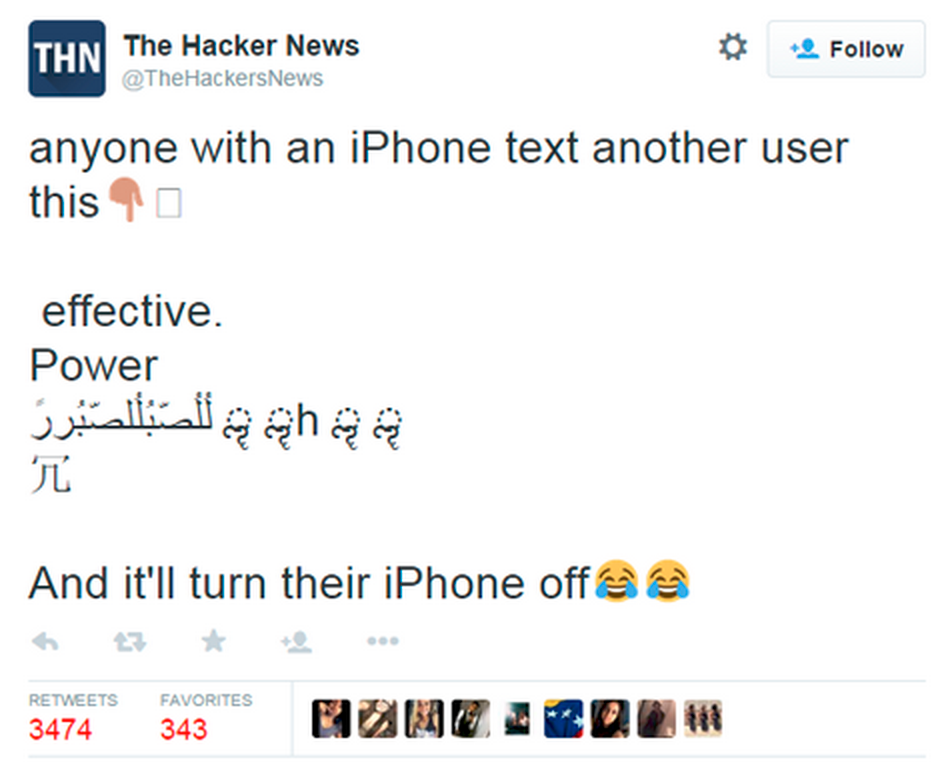Open The Hacker News profile name
This screenshot has width=934, height=762.
(241, 45)
